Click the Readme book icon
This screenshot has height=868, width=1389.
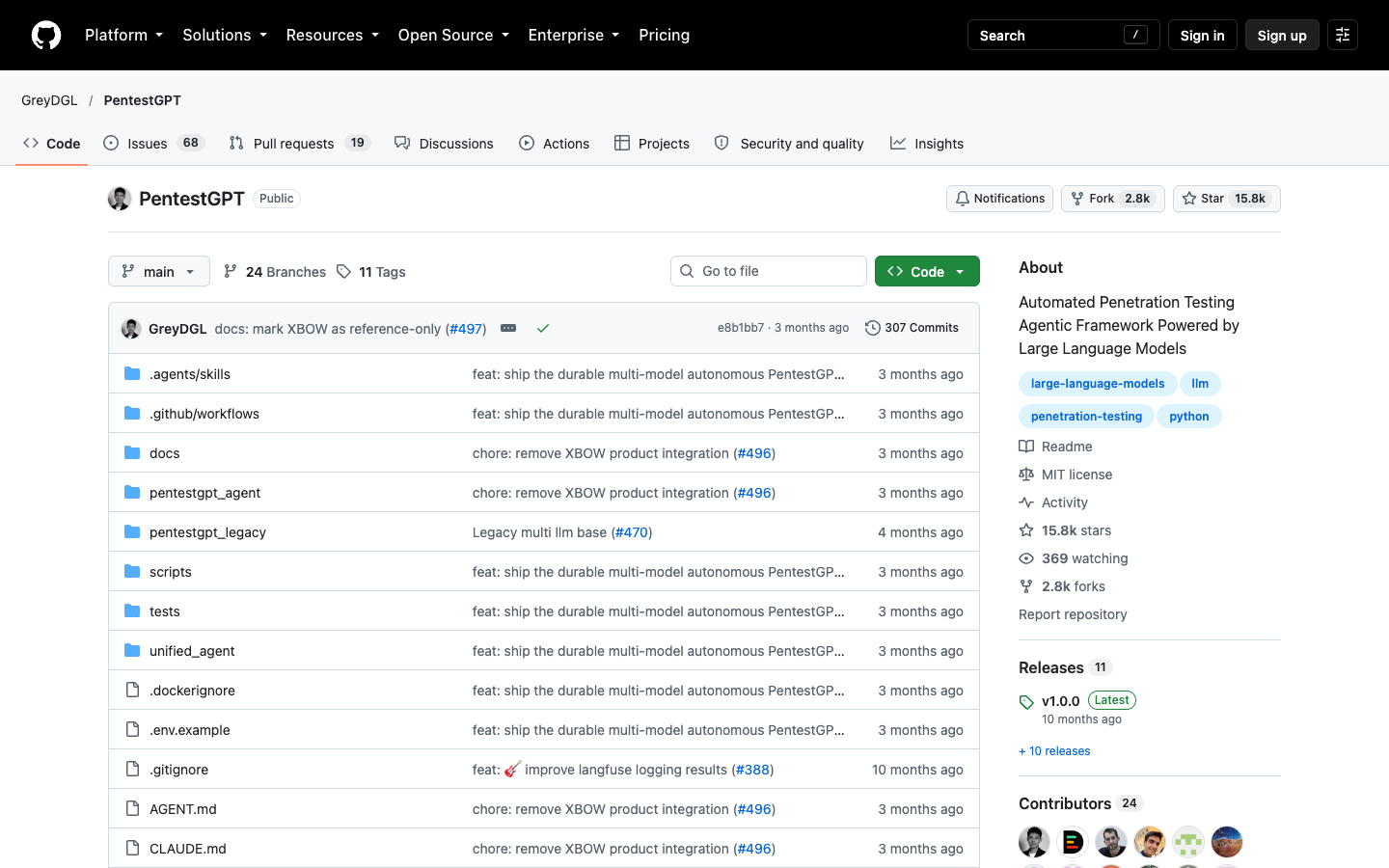tap(1026, 447)
